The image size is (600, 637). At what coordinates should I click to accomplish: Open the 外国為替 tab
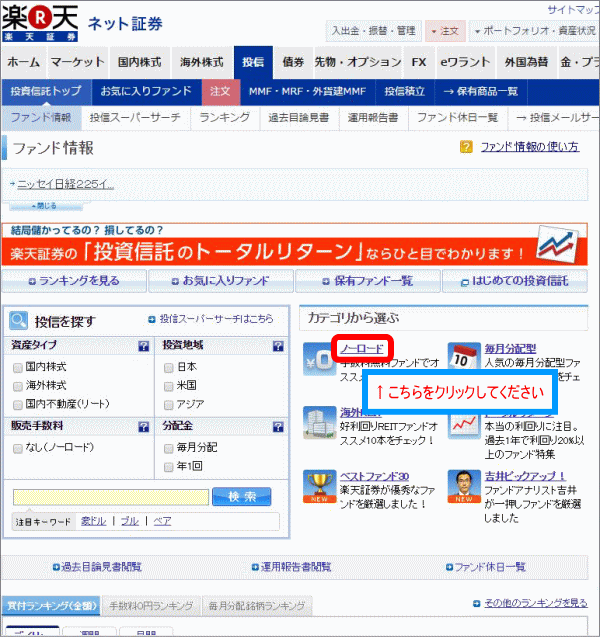[526, 62]
